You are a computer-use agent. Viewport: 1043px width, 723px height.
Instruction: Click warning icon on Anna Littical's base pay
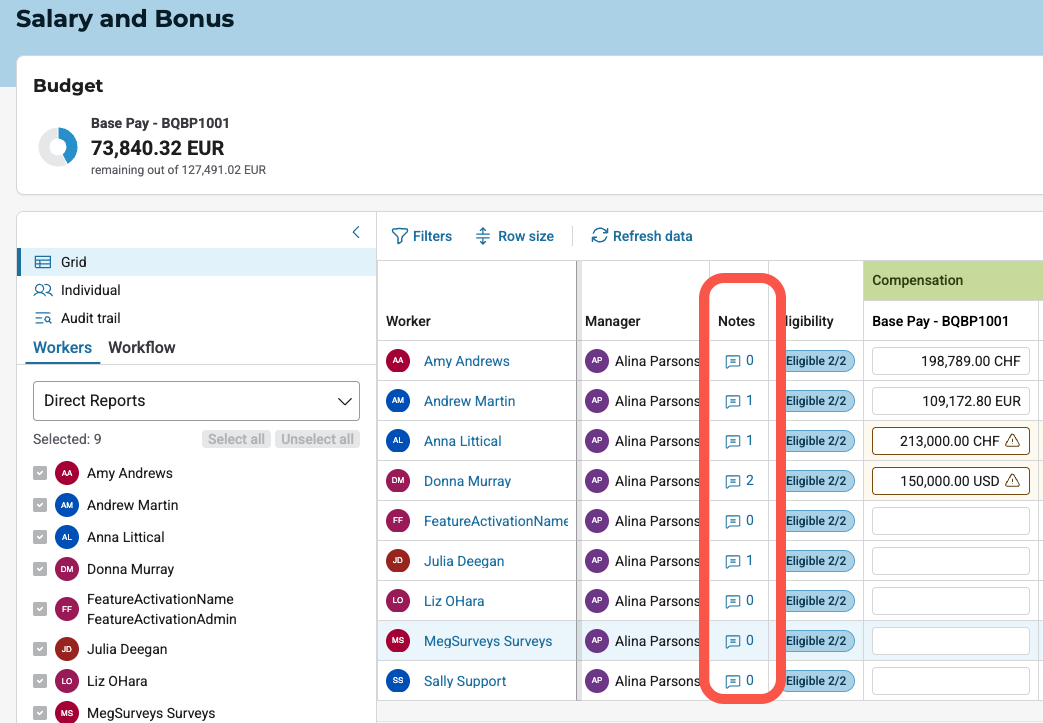(1012, 441)
